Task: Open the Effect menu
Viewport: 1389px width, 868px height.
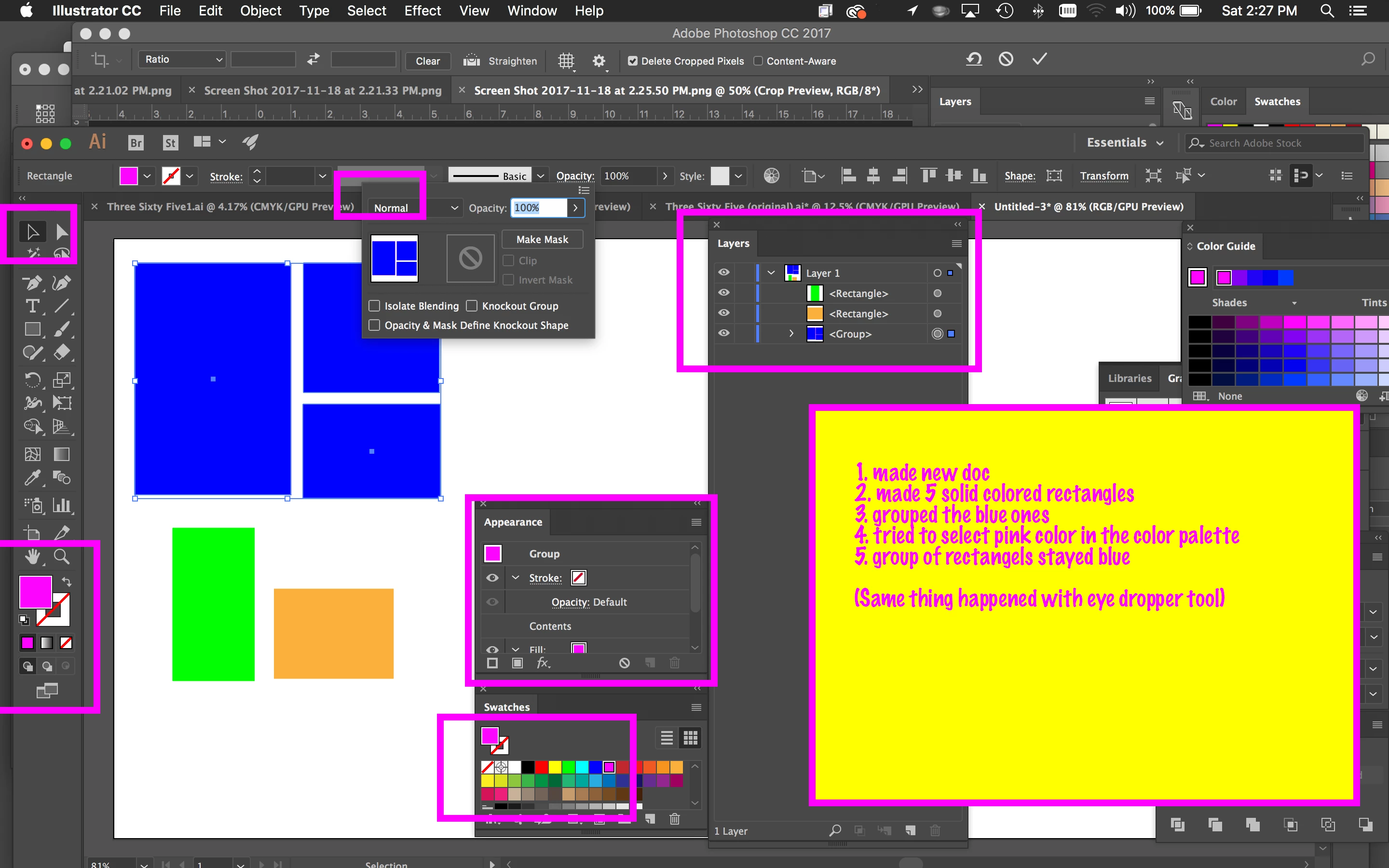Action: click(x=422, y=10)
